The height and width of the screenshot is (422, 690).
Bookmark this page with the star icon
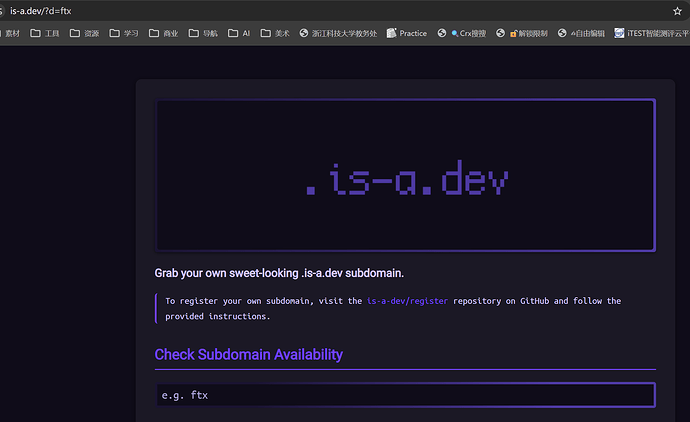pyautogui.click(x=677, y=11)
